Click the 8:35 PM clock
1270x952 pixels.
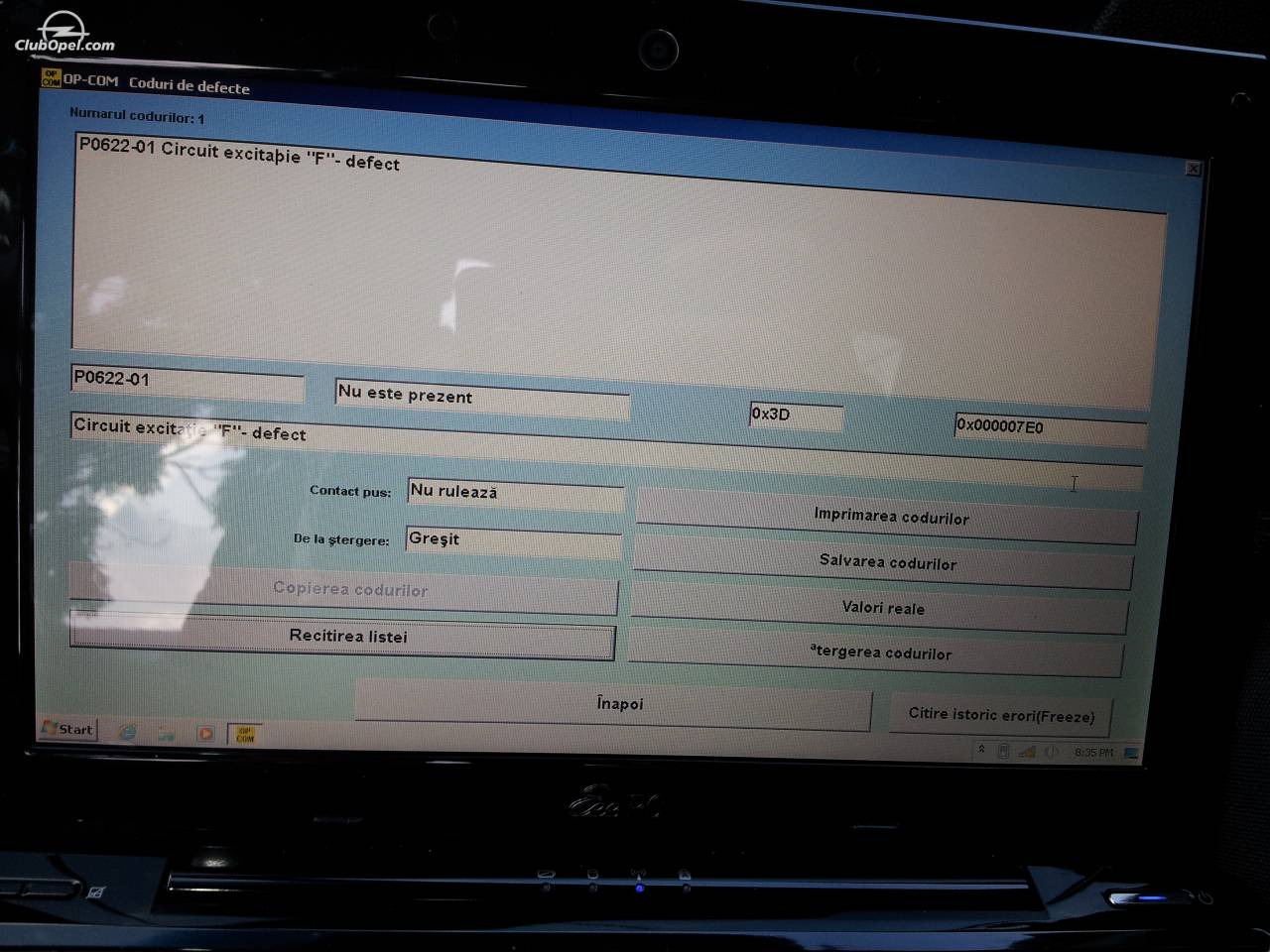point(1093,753)
